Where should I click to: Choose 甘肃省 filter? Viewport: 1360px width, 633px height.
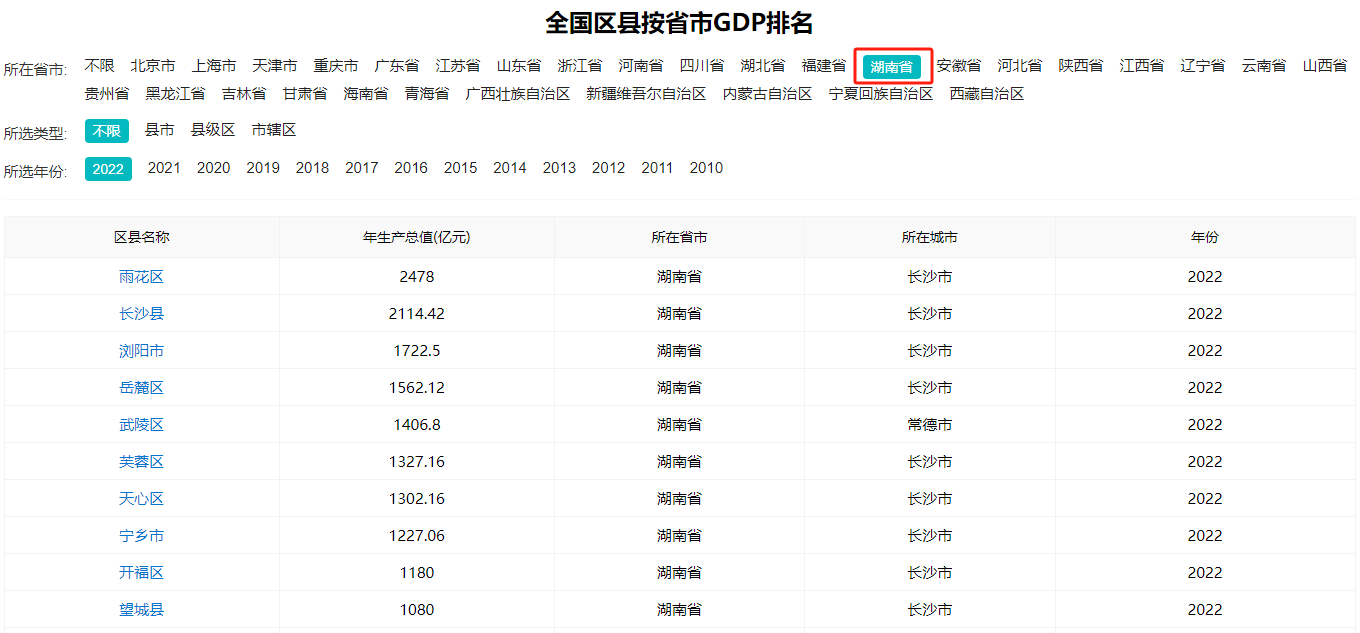coord(304,93)
